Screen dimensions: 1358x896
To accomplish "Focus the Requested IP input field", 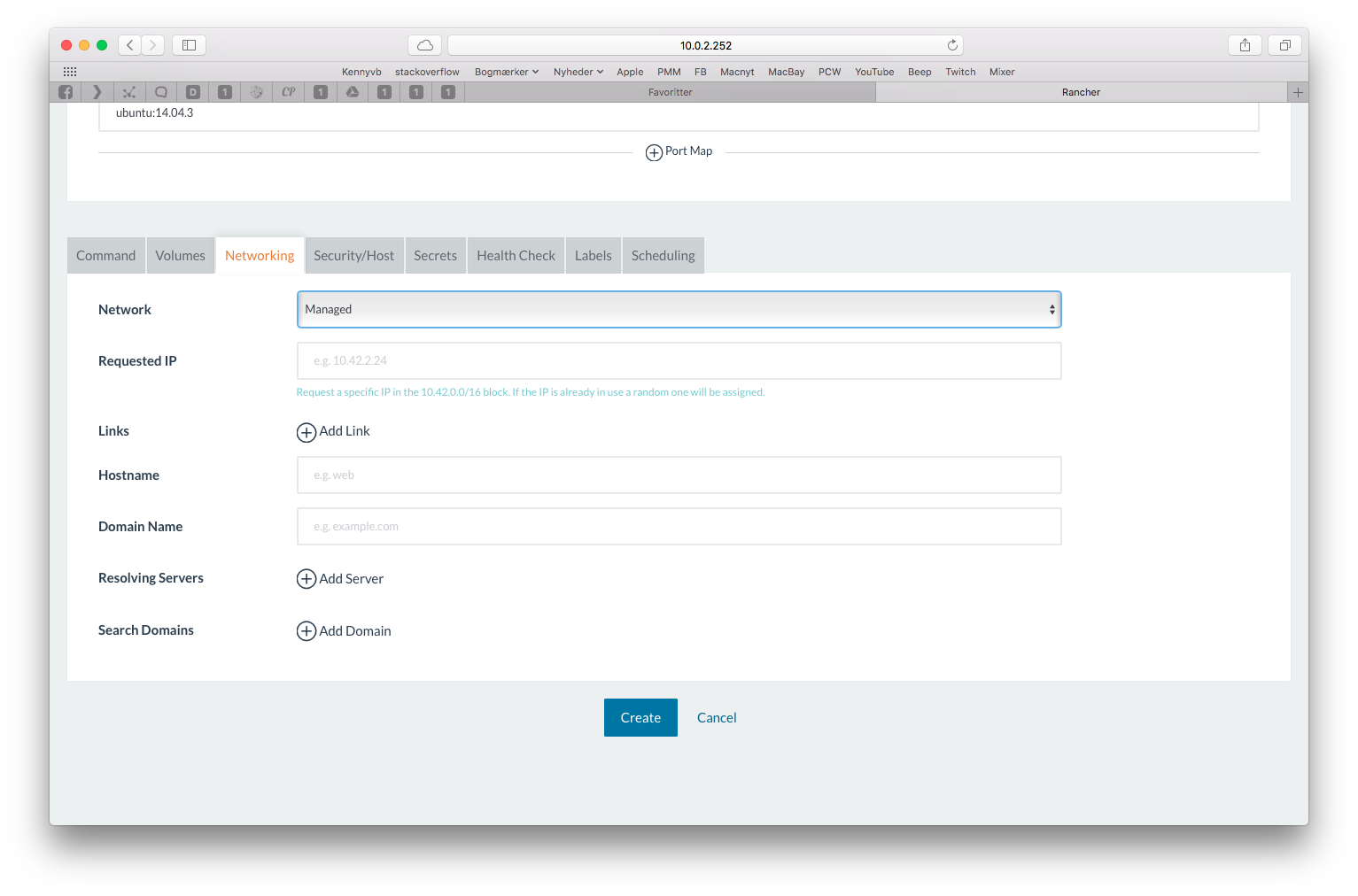I will (679, 361).
